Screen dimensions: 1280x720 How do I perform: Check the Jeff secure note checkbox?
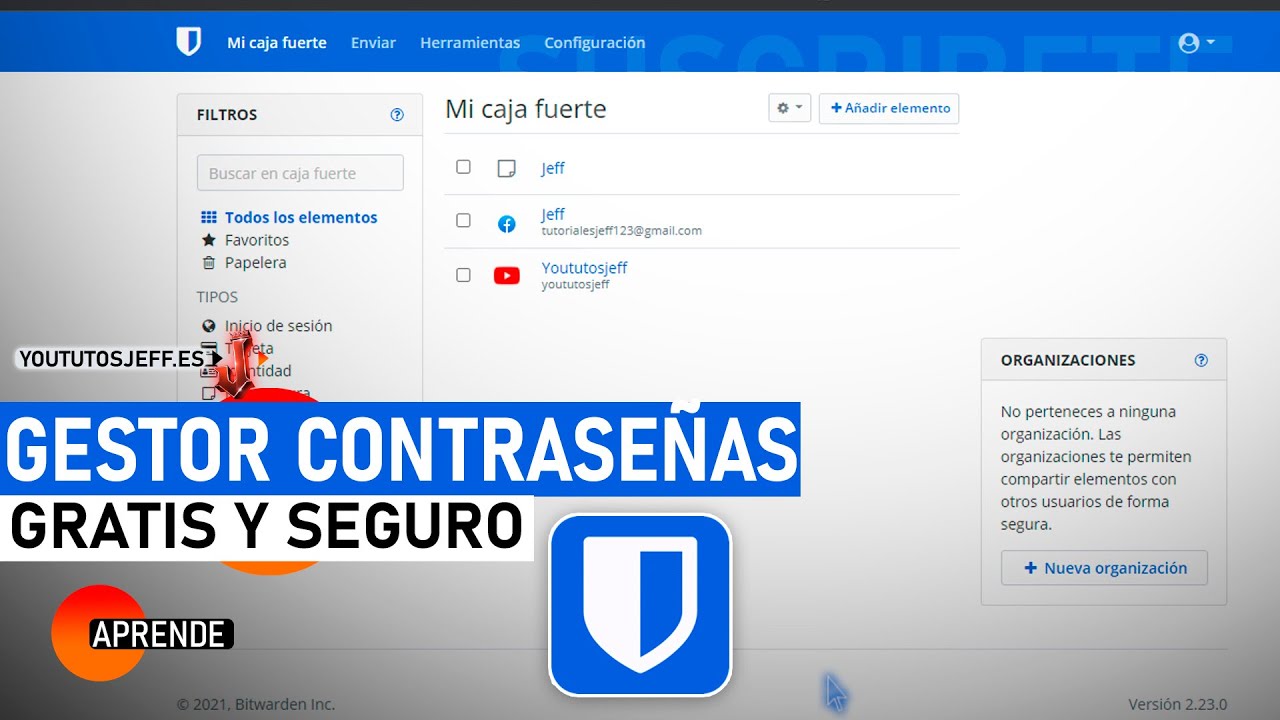pyautogui.click(x=463, y=167)
